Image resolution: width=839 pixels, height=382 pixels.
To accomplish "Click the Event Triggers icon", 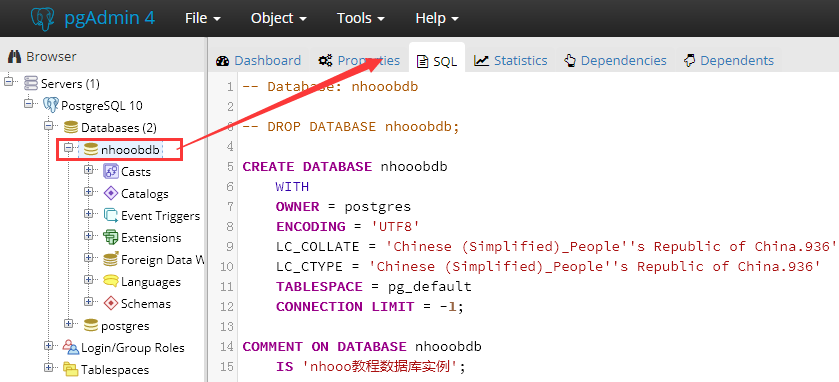I will (110, 215).
